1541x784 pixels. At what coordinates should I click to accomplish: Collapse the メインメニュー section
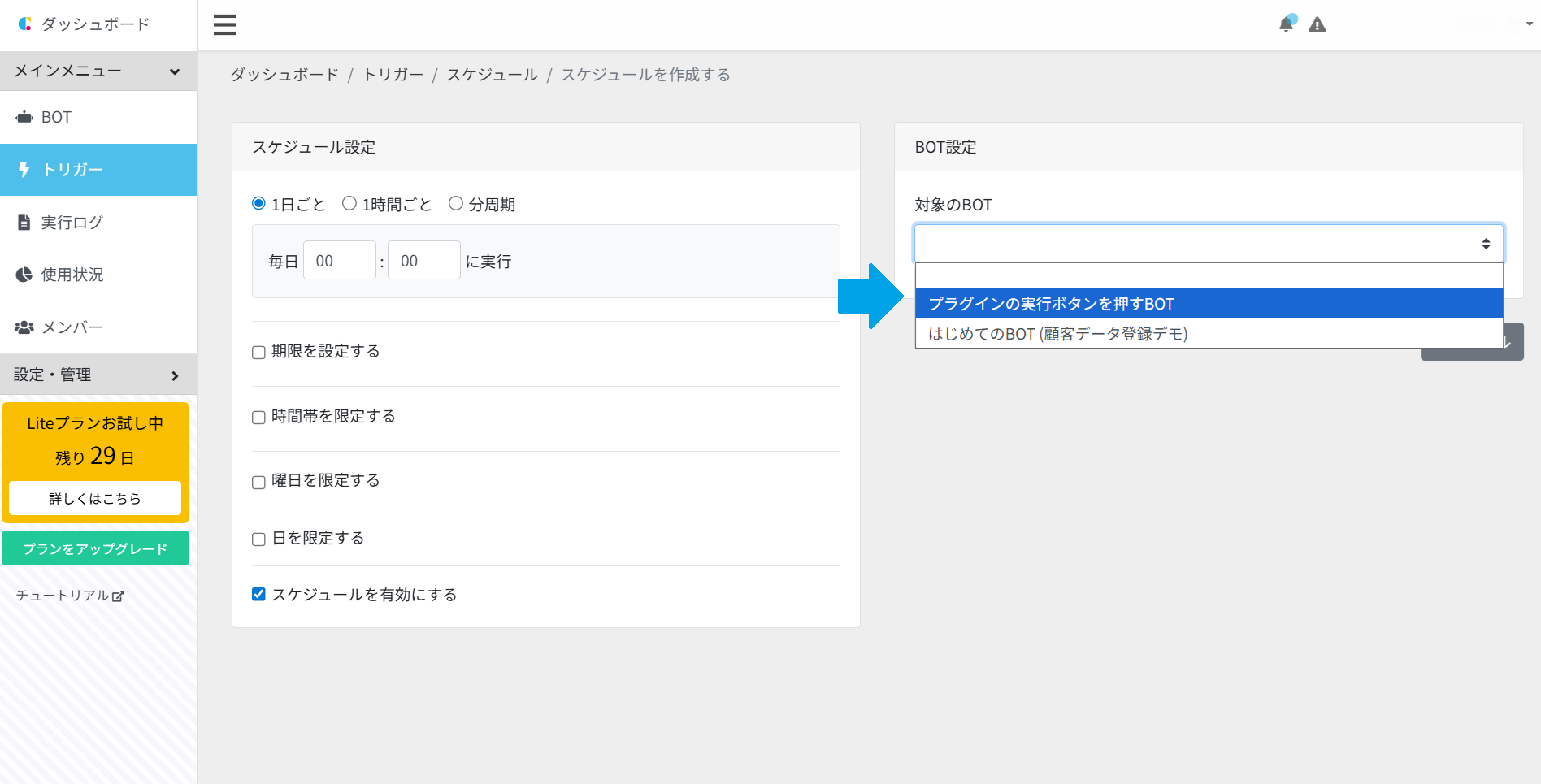coord(98,71)
